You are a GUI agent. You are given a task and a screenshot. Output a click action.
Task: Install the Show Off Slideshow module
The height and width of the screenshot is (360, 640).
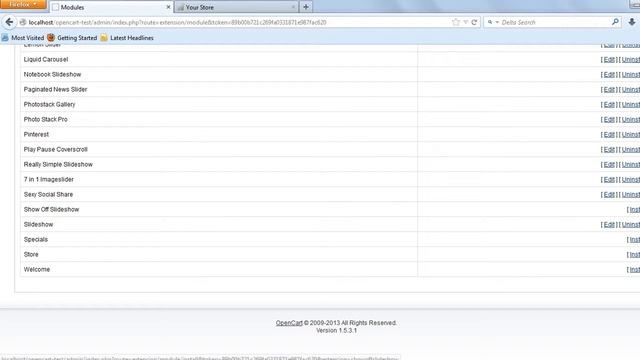pos(635,210)
